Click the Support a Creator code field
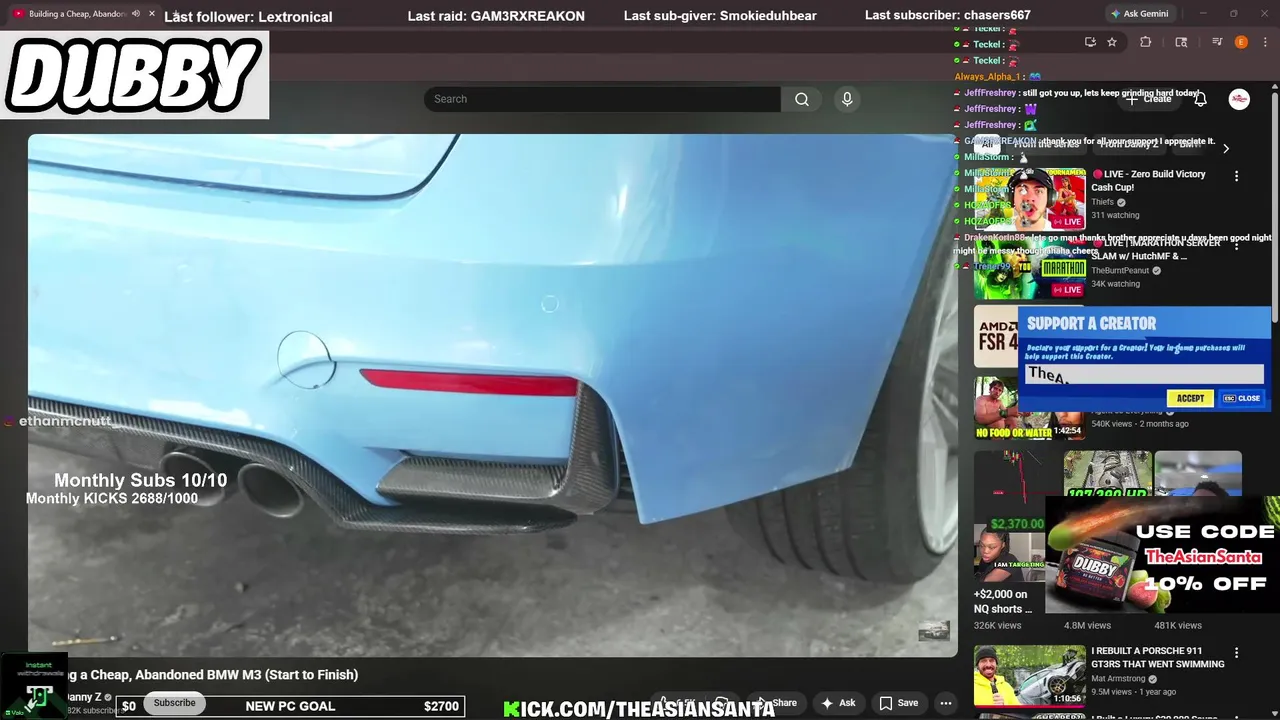This screenshot has height=720, width=1280. pos(1144,374)
